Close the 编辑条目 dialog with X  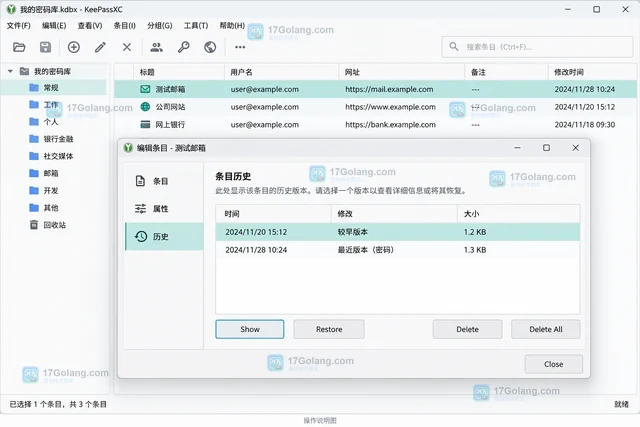click(575, 147)
